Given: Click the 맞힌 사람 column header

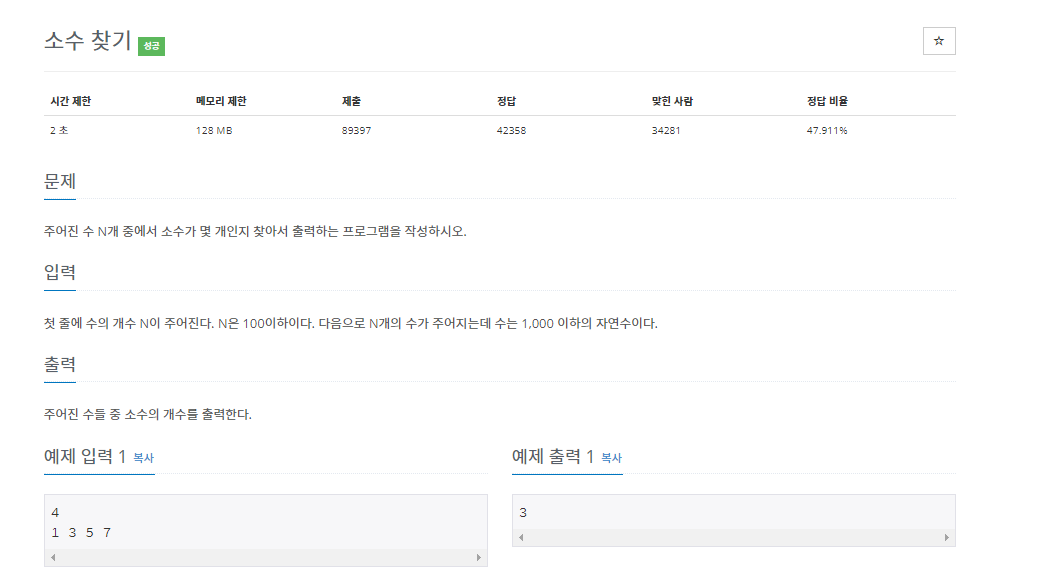Looking at the screenshot, I should click(672, 101).
